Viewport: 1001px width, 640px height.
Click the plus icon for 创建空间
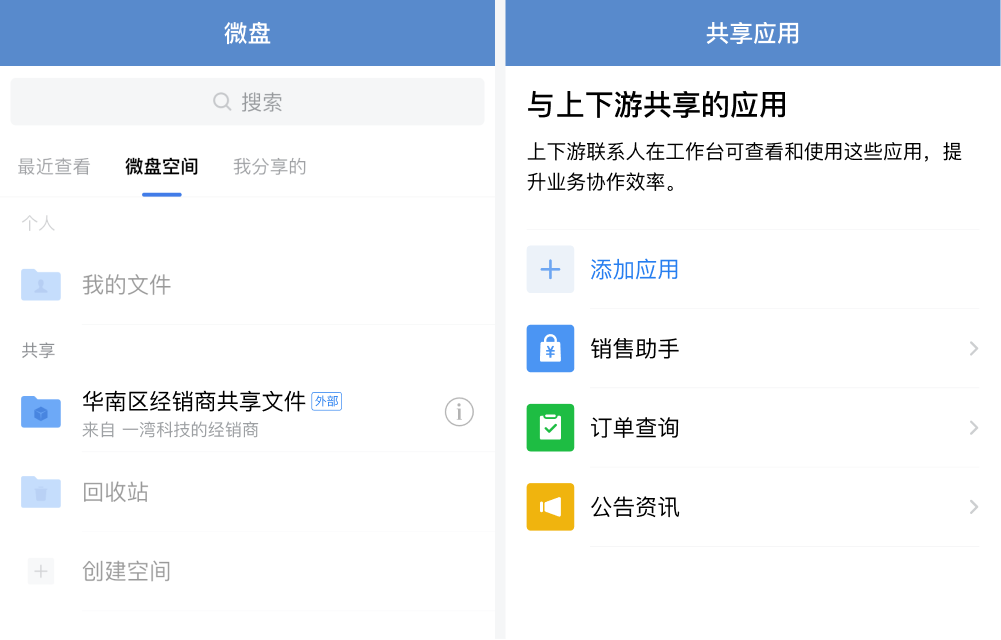pyautogui.click(x=41, y=571)
